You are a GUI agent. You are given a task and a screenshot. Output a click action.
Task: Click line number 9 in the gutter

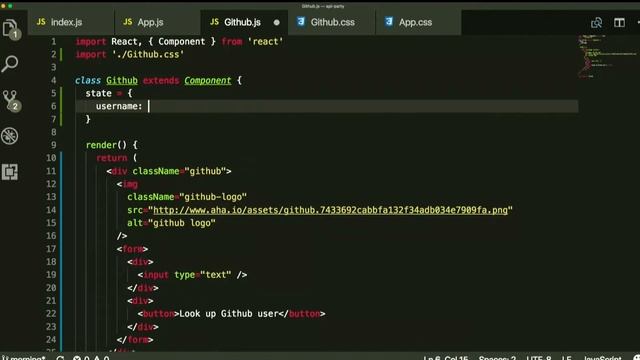click(53, 145)
